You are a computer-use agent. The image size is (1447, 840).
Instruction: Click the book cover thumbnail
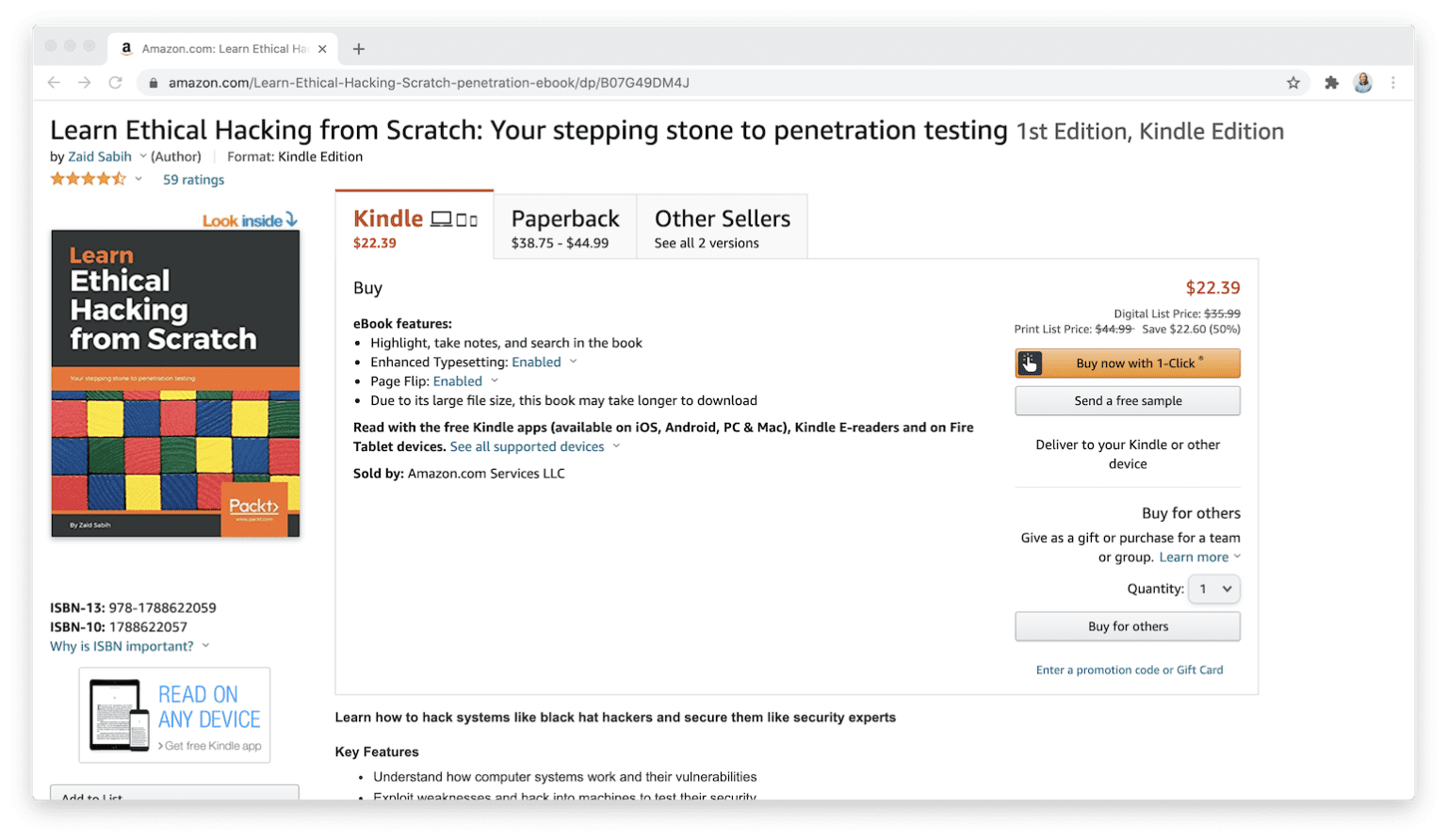(175, 383)
